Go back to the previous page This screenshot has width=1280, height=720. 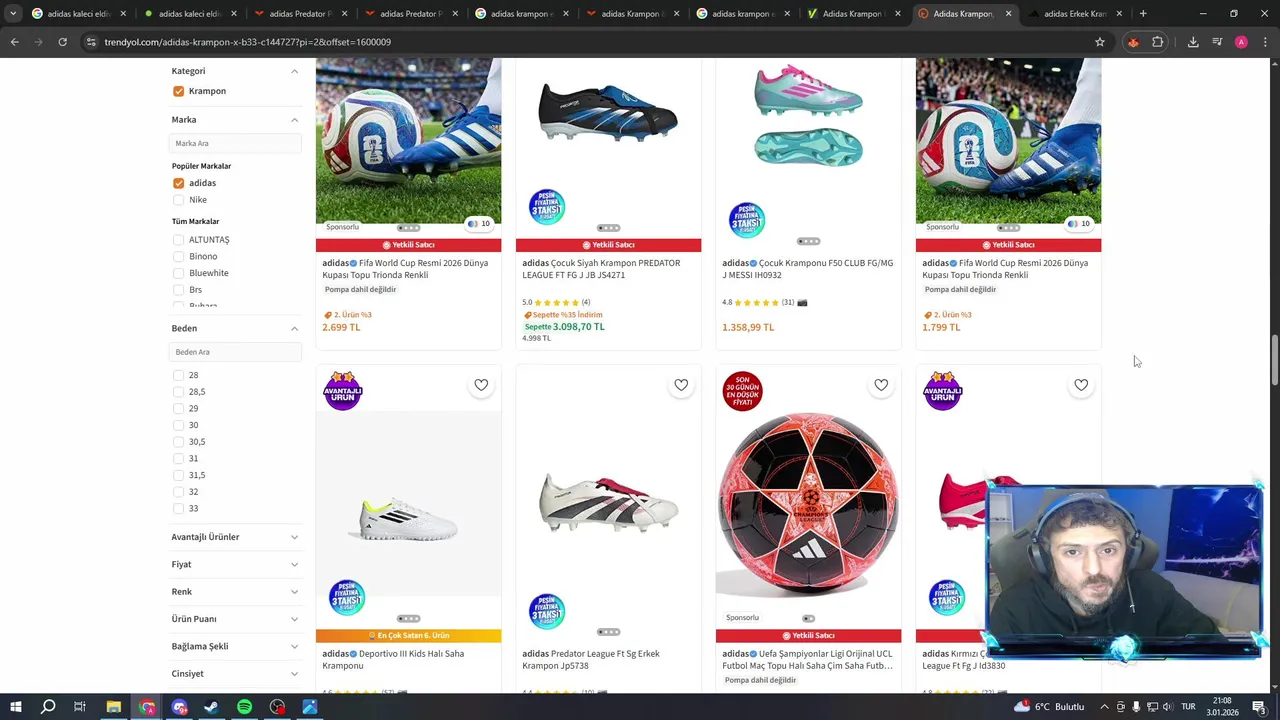point(14,42)
